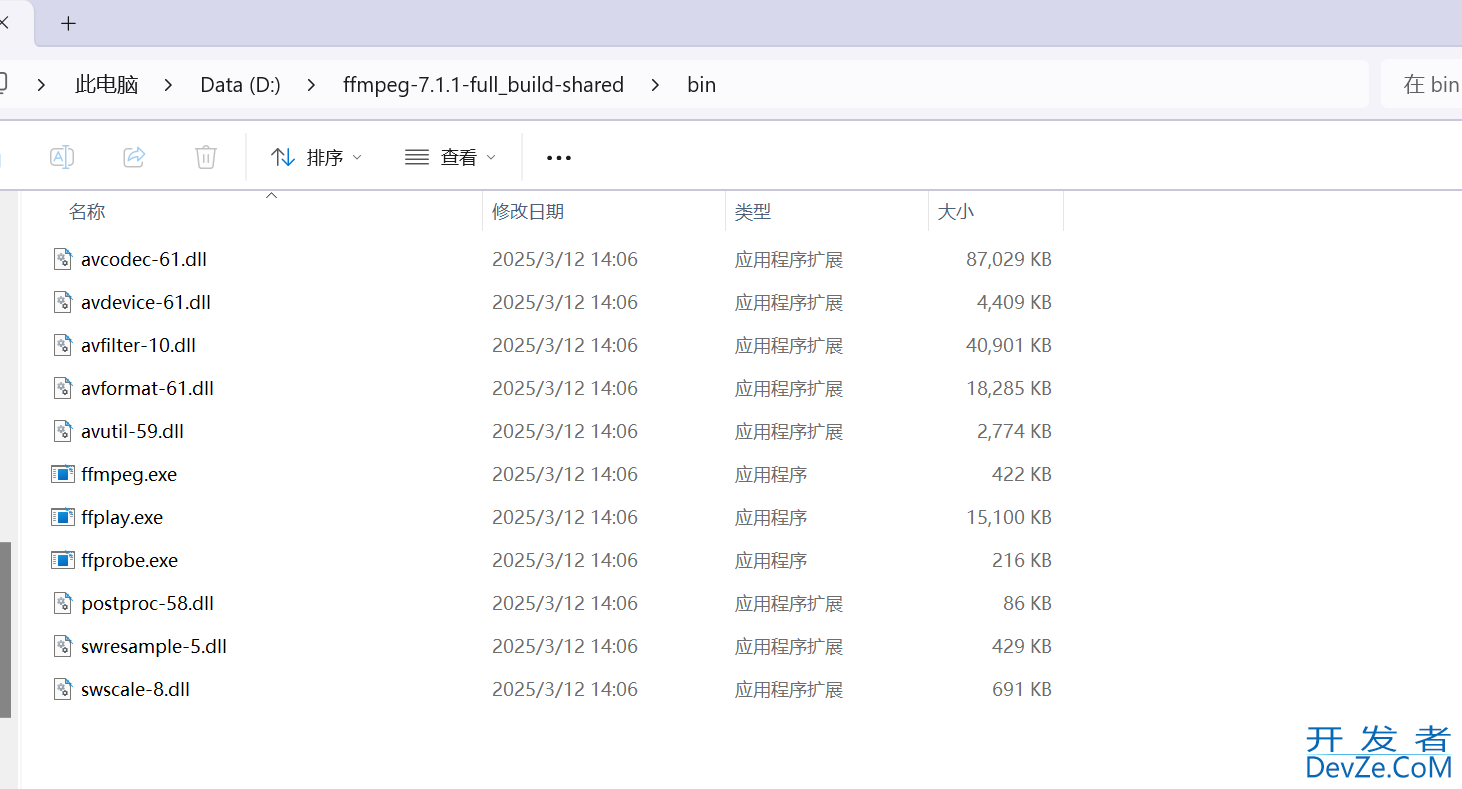Sort by 大小 column header
The width and height of the screenshot is (1462, 789).
click(x=956, y=212)
